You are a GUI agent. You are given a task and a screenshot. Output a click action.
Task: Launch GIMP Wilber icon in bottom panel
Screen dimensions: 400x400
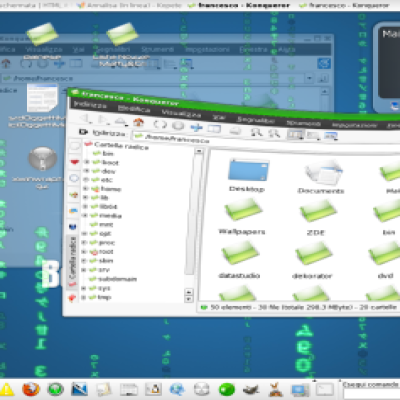click(x=251, y=390)
